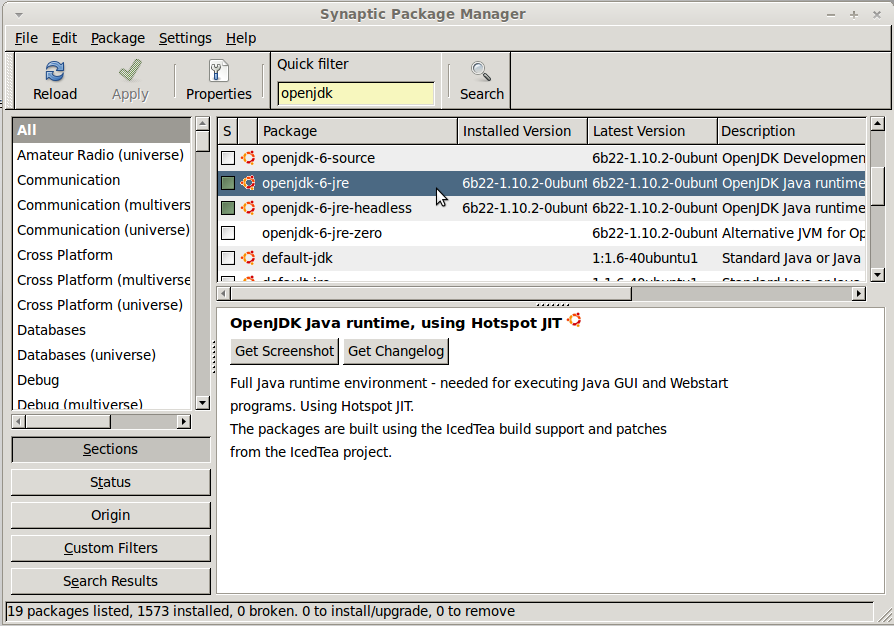The height and width of the screenshot is (626, 894).
Task: Sort by Package column header
Action: pos(357,131)
